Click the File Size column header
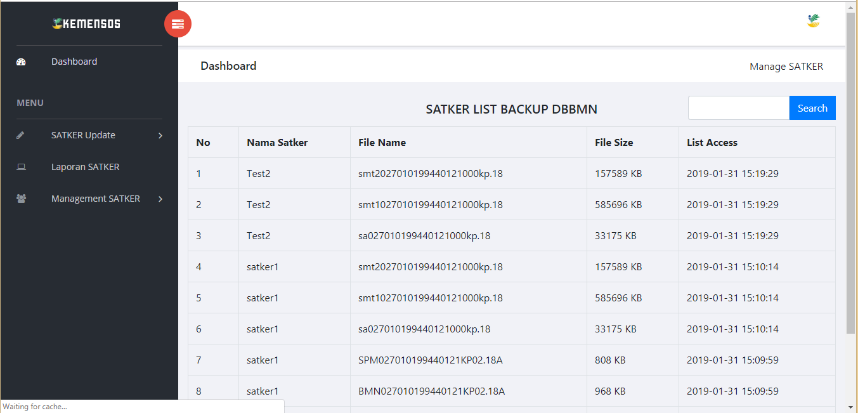The height and width of the screenshot is (413, 858). click(x=614, y=143)
